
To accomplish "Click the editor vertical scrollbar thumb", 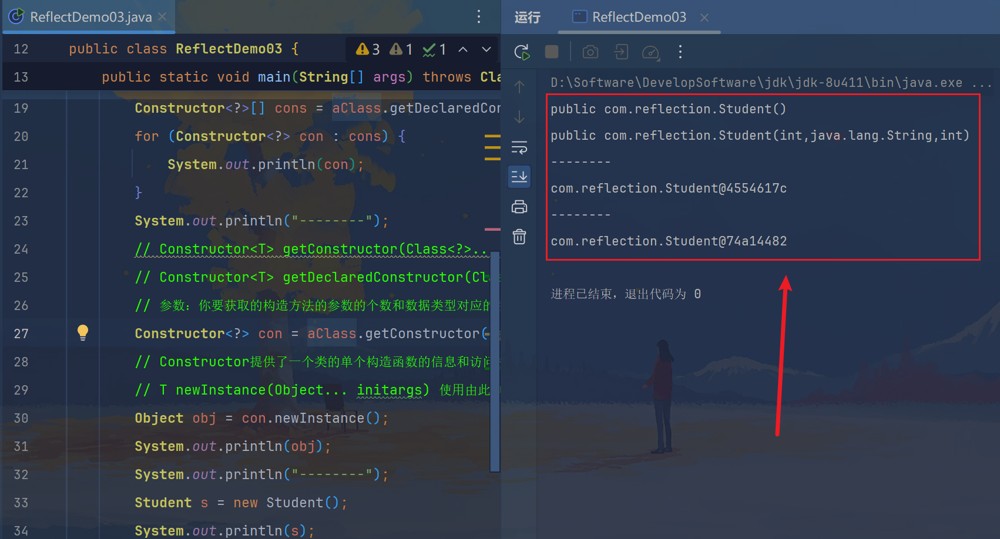I will pyautogui.click(x=494, y=361).
